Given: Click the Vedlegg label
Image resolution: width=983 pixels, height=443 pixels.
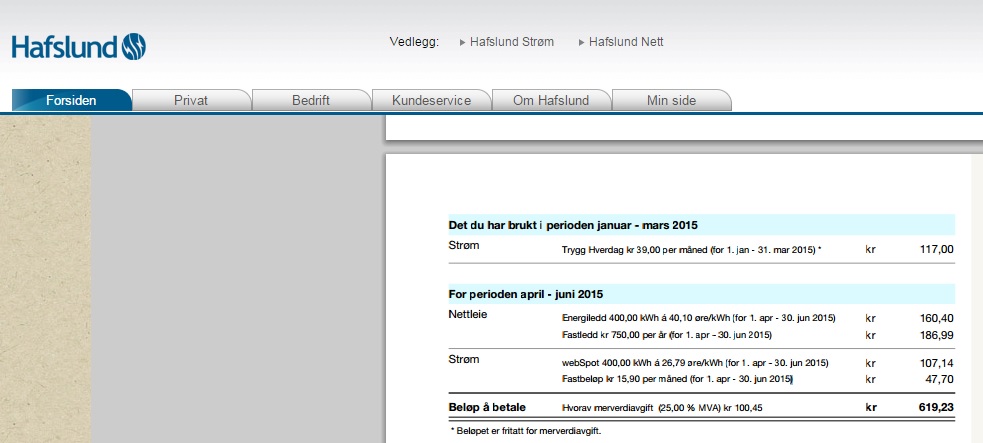Looking at the screenshot, I should pos(414,42).
